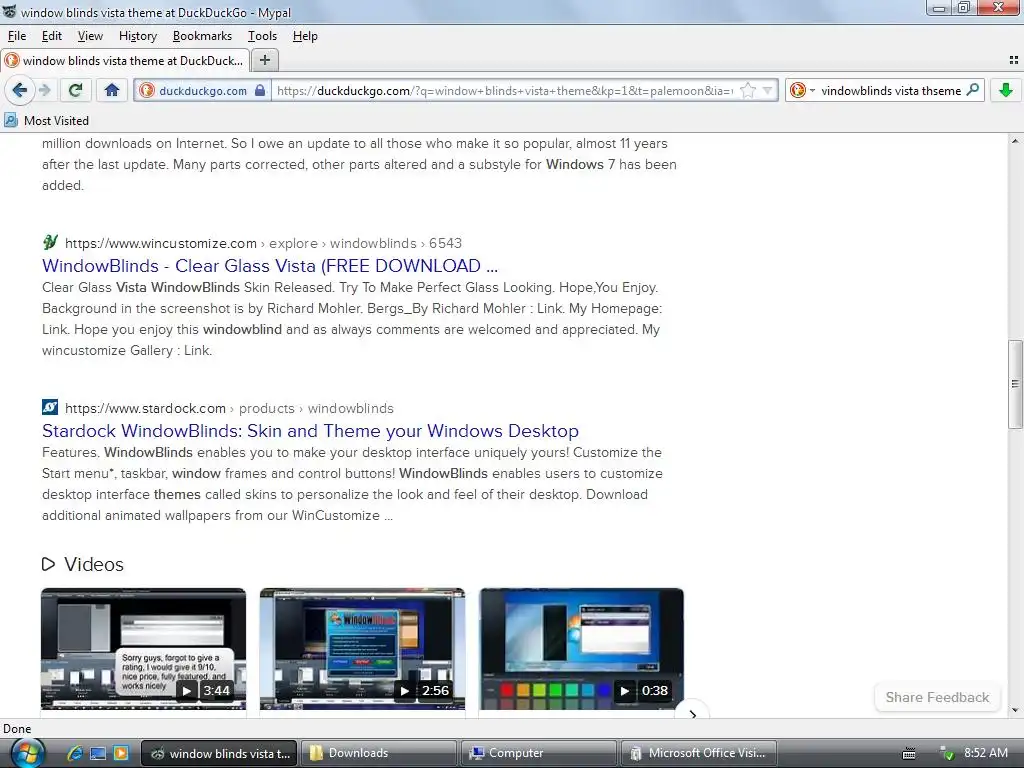Bookmark this page with the star icon
This screenshot has width=1024, height=768.
748,90
